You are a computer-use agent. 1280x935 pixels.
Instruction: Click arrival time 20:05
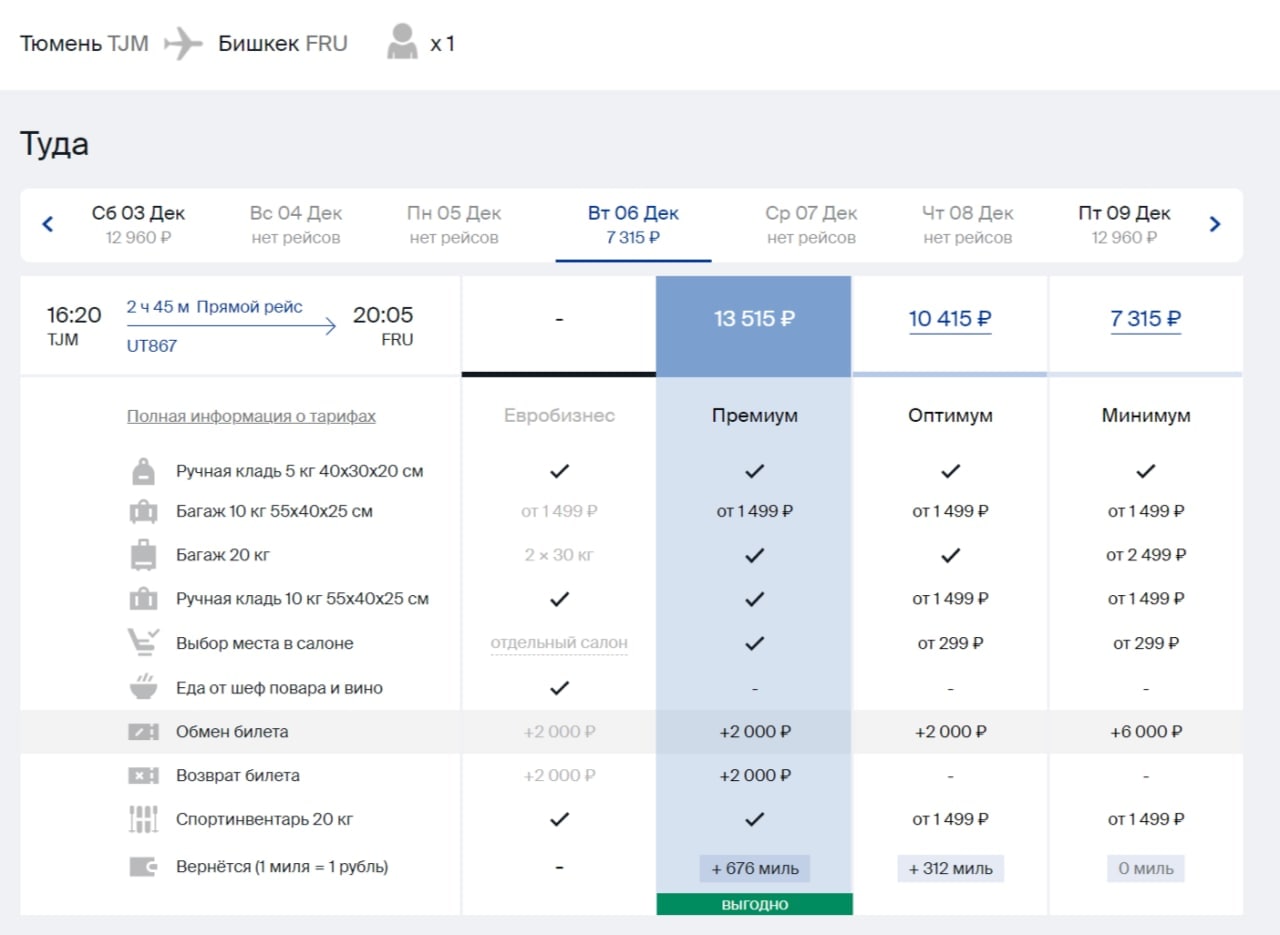[x=383, y=315]
